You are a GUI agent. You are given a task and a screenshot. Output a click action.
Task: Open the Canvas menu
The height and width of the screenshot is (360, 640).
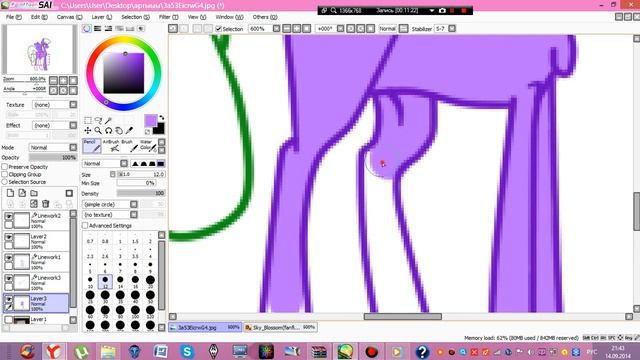coord(69,17)
